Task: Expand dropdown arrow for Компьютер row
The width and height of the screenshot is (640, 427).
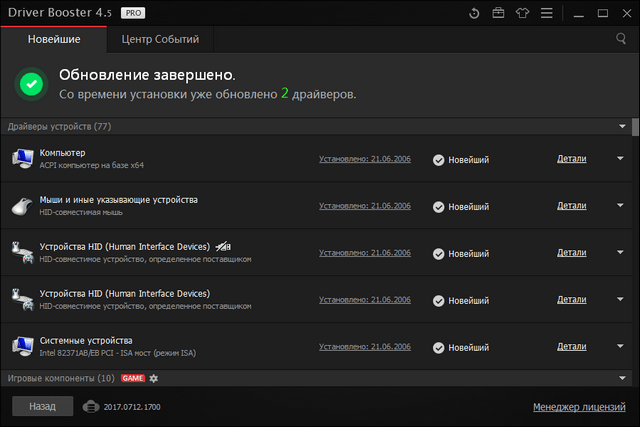Action: 621,159
